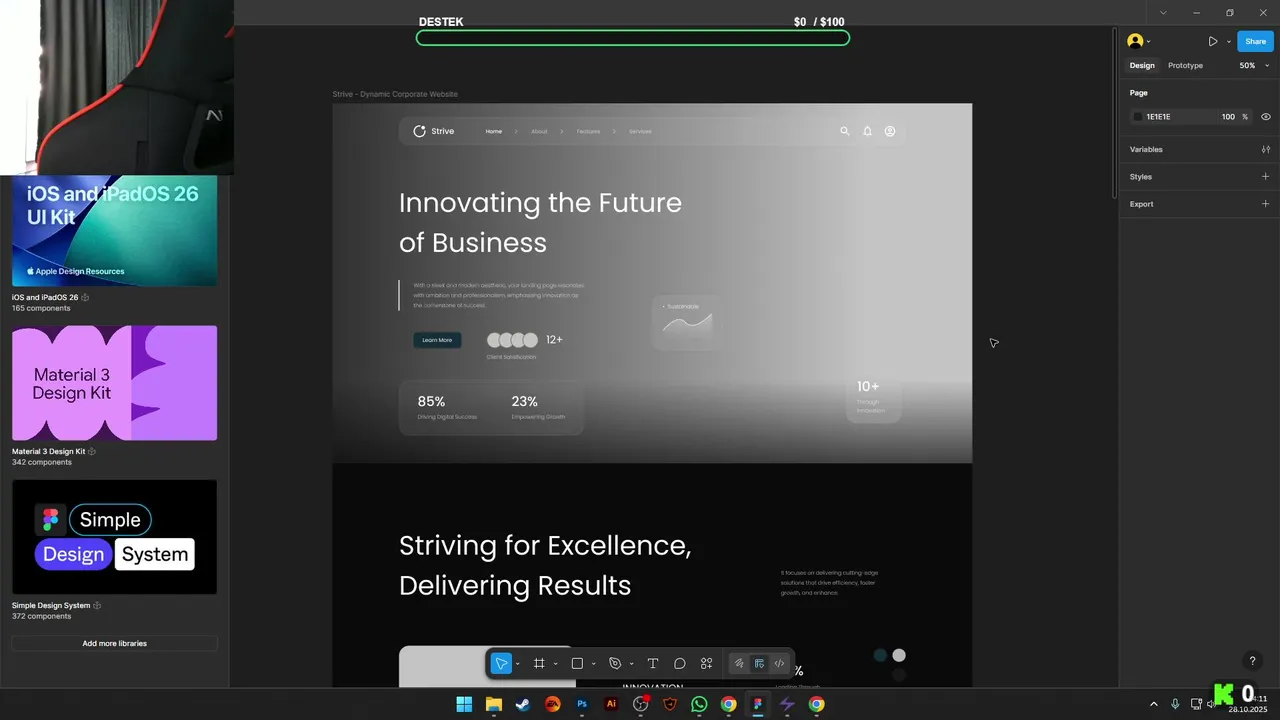The image size is (1280, 720).
Task: Open File Explorer from taskbar
Action: [x=494, y=704]
